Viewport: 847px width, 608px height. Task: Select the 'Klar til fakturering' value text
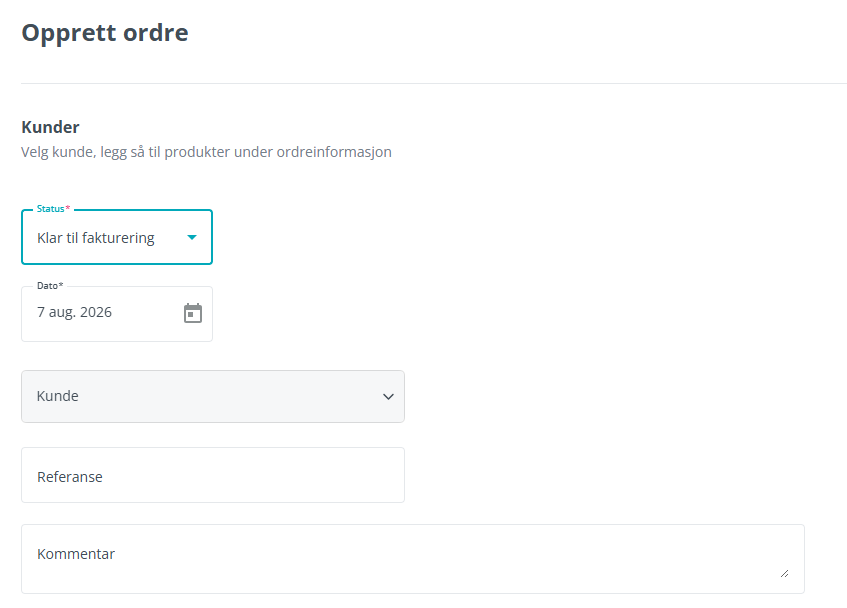coord(96,238)
